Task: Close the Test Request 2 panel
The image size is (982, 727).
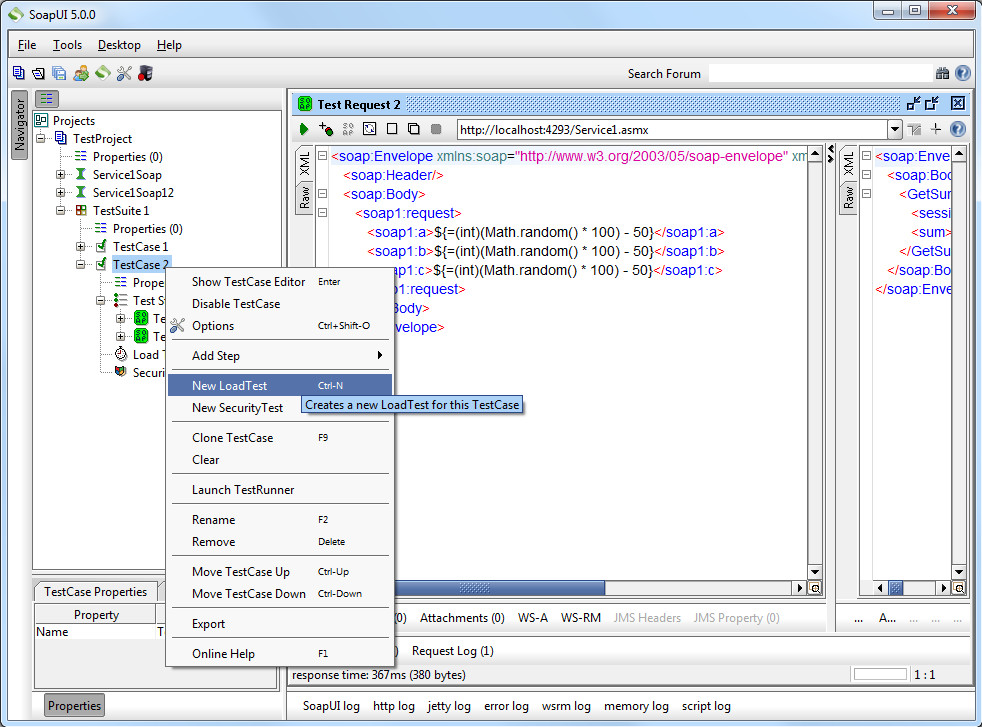Action: click(x=958, y=103)
